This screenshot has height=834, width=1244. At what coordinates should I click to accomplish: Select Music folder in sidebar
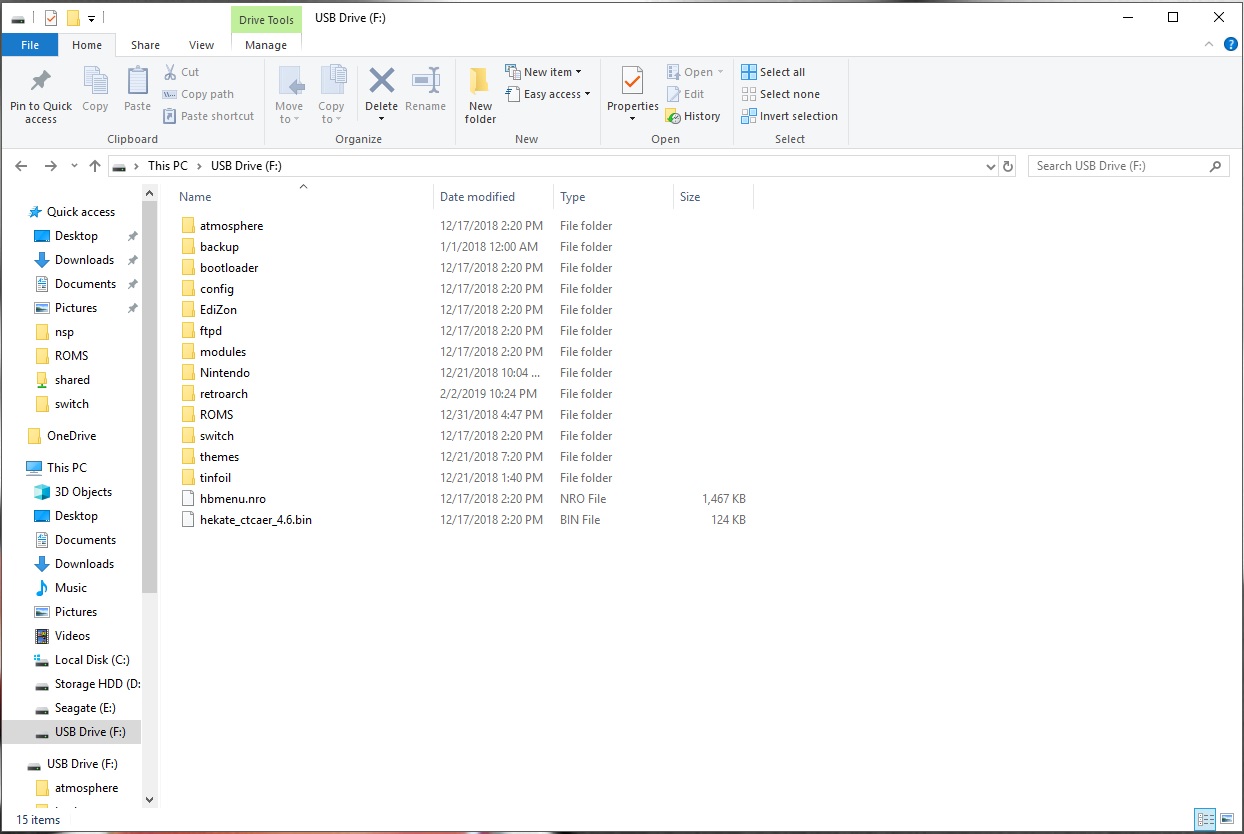(71, 588)
